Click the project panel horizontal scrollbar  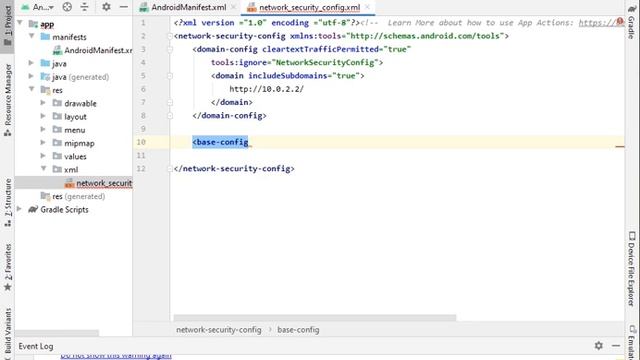(57, 333)
